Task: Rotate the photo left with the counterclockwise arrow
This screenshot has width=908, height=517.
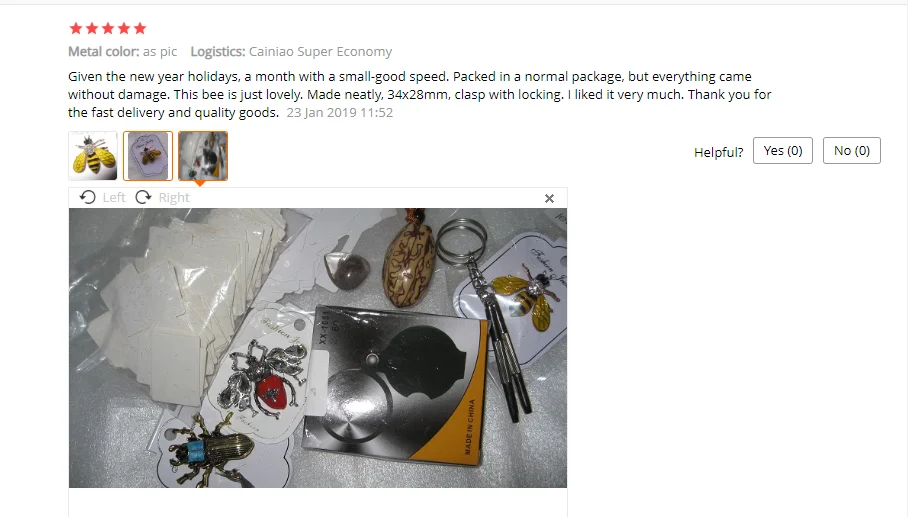Action: point(87,197)
